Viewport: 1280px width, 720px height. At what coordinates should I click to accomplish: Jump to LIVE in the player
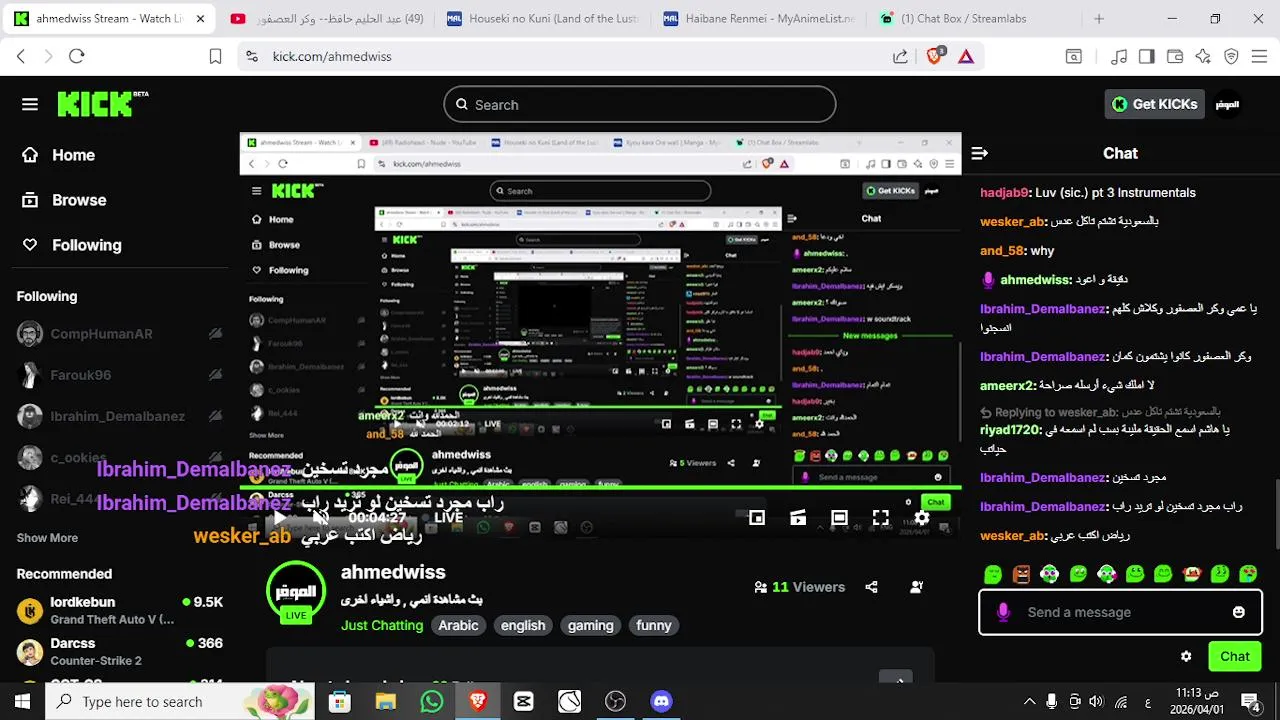pyautogui.click(x=448, y=518)
